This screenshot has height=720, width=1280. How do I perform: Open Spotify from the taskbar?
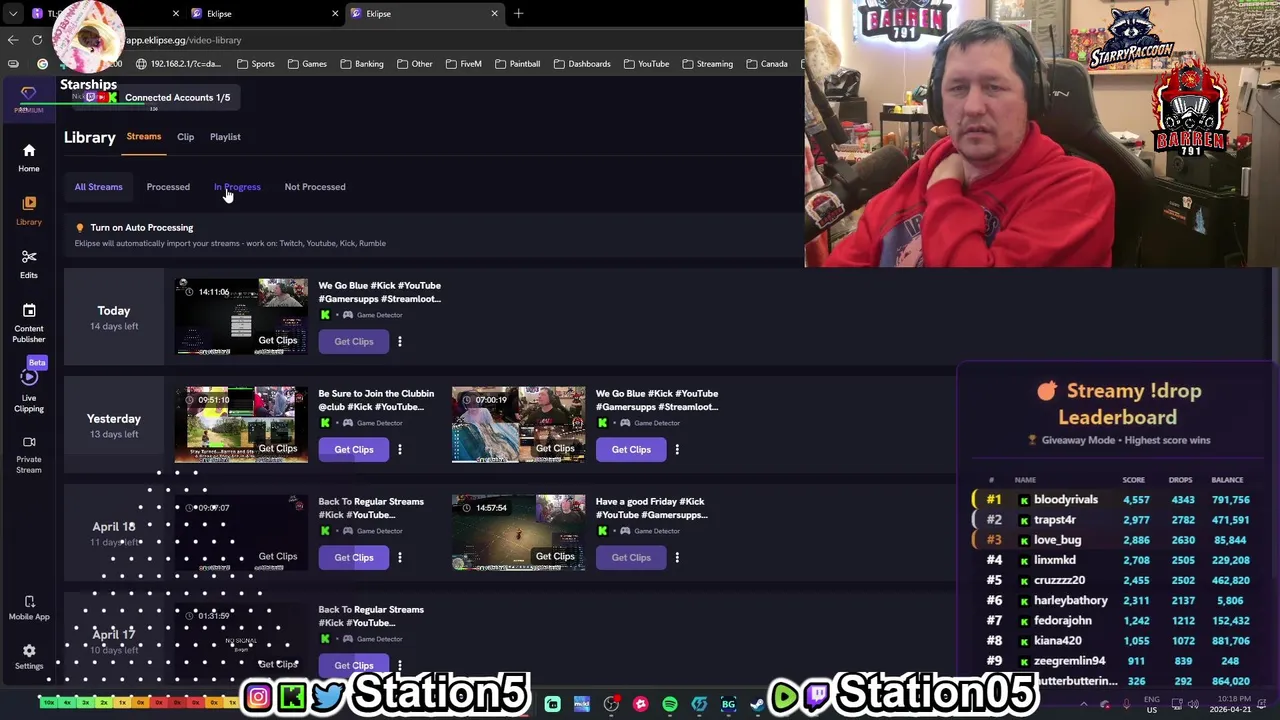coord(670,704)
